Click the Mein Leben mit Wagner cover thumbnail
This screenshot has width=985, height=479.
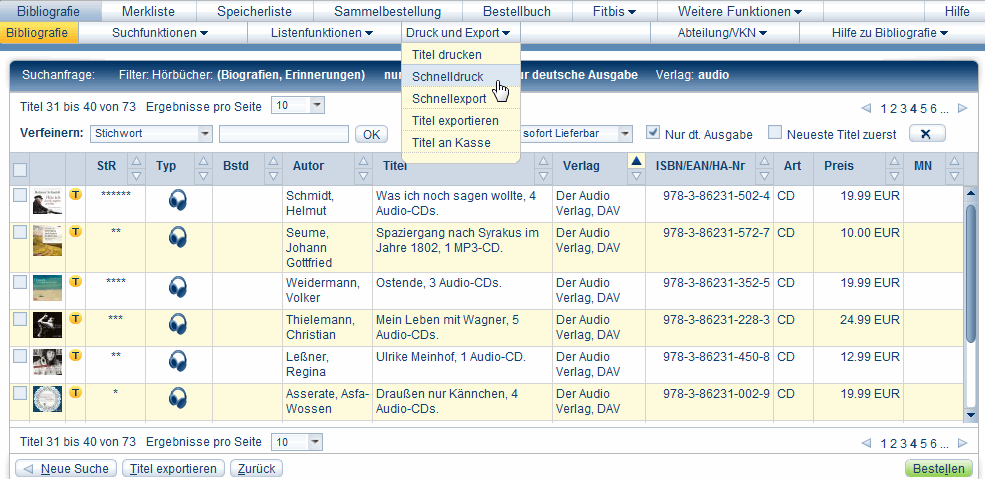[47, 323]
